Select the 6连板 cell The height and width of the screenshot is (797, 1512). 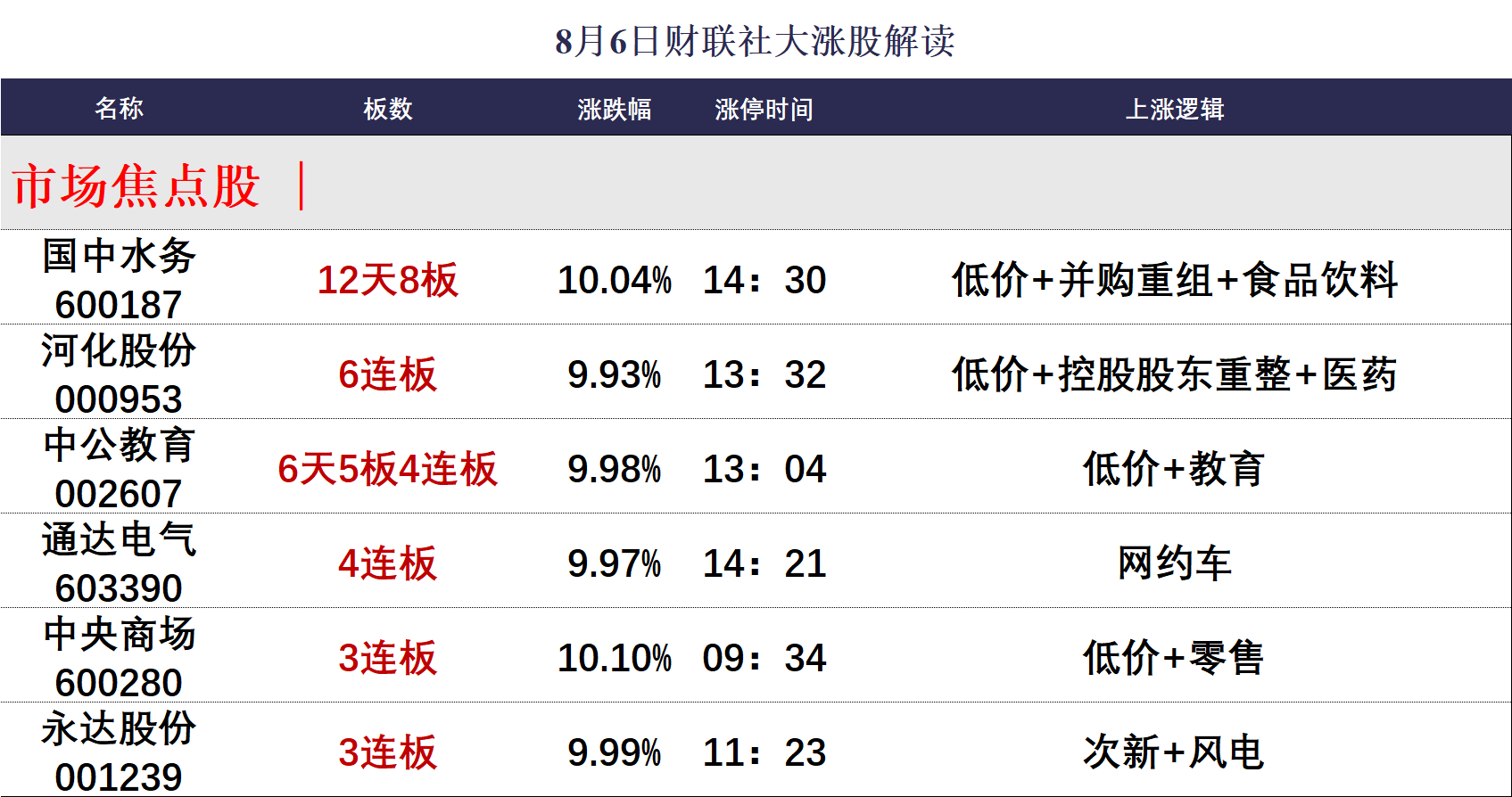coord(388,374)
